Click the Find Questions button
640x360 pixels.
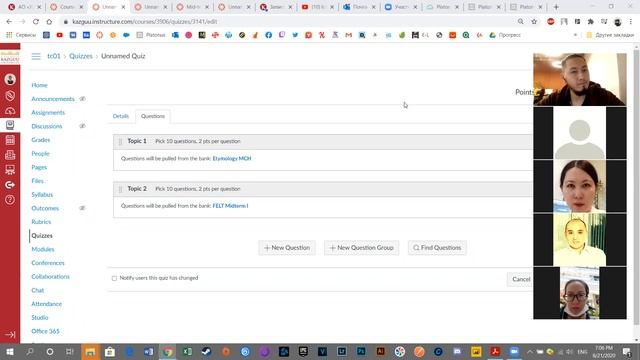pos(437,248)
